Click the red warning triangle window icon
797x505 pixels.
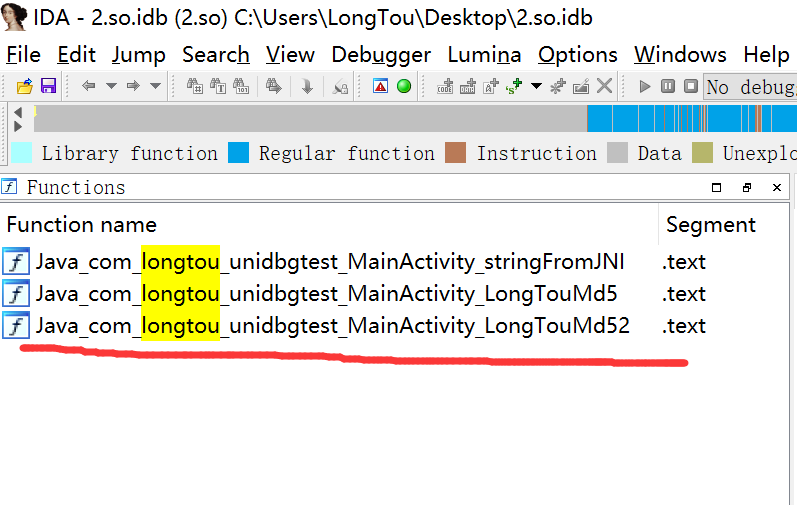[x=380, y=86]
